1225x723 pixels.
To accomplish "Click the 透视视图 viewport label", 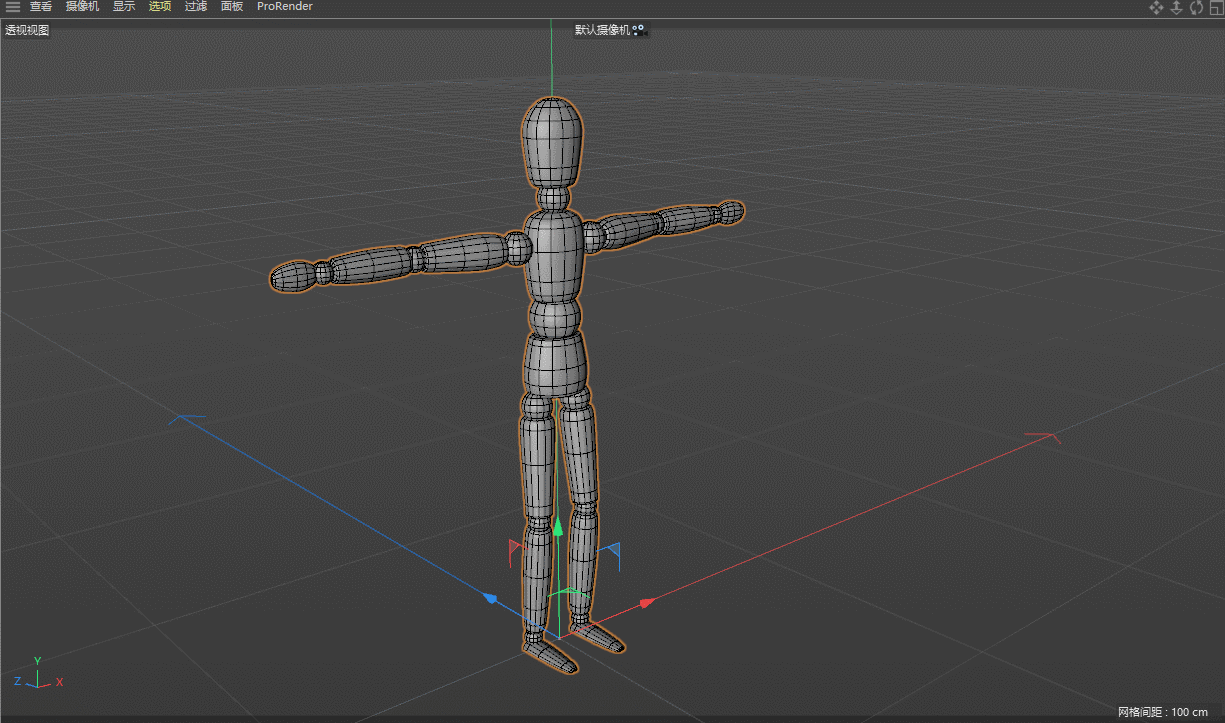I will click(27, 30).
